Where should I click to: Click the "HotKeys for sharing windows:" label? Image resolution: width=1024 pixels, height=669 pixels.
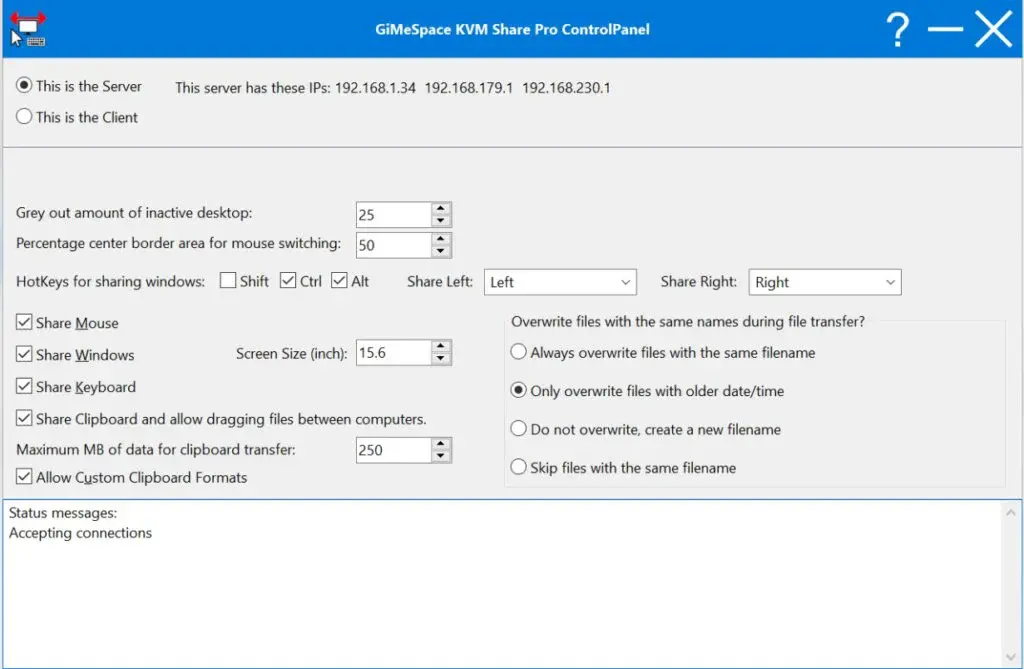(110, 282)
